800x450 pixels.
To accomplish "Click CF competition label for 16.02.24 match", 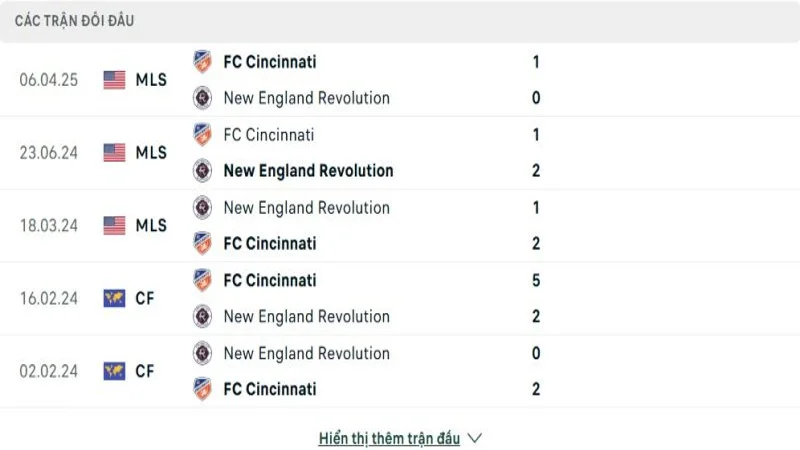I will tap(145, 298).
